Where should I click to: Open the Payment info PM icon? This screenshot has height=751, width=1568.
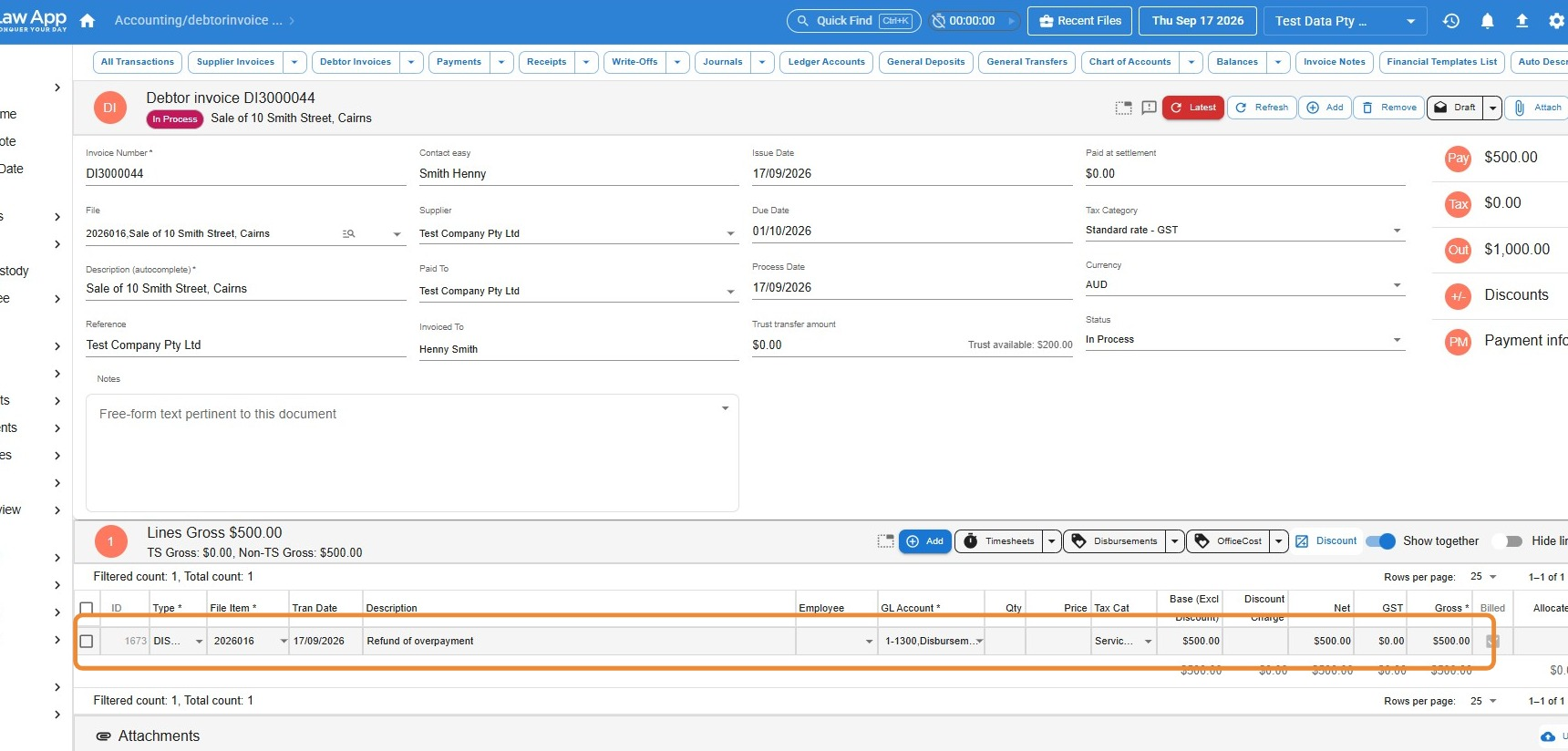pyautogui.click(x=1459, y=342)
